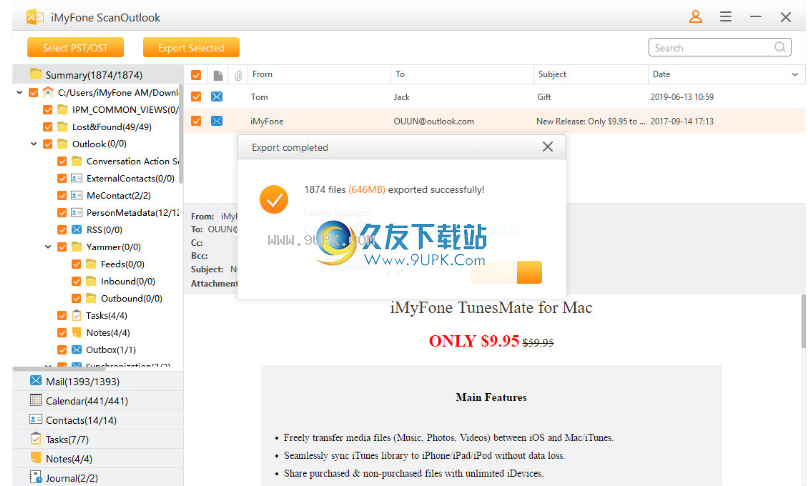Screen dimensions: 808x486
Task: Select the Mail(1393/1393) category
Action: [x=98, y=381]
